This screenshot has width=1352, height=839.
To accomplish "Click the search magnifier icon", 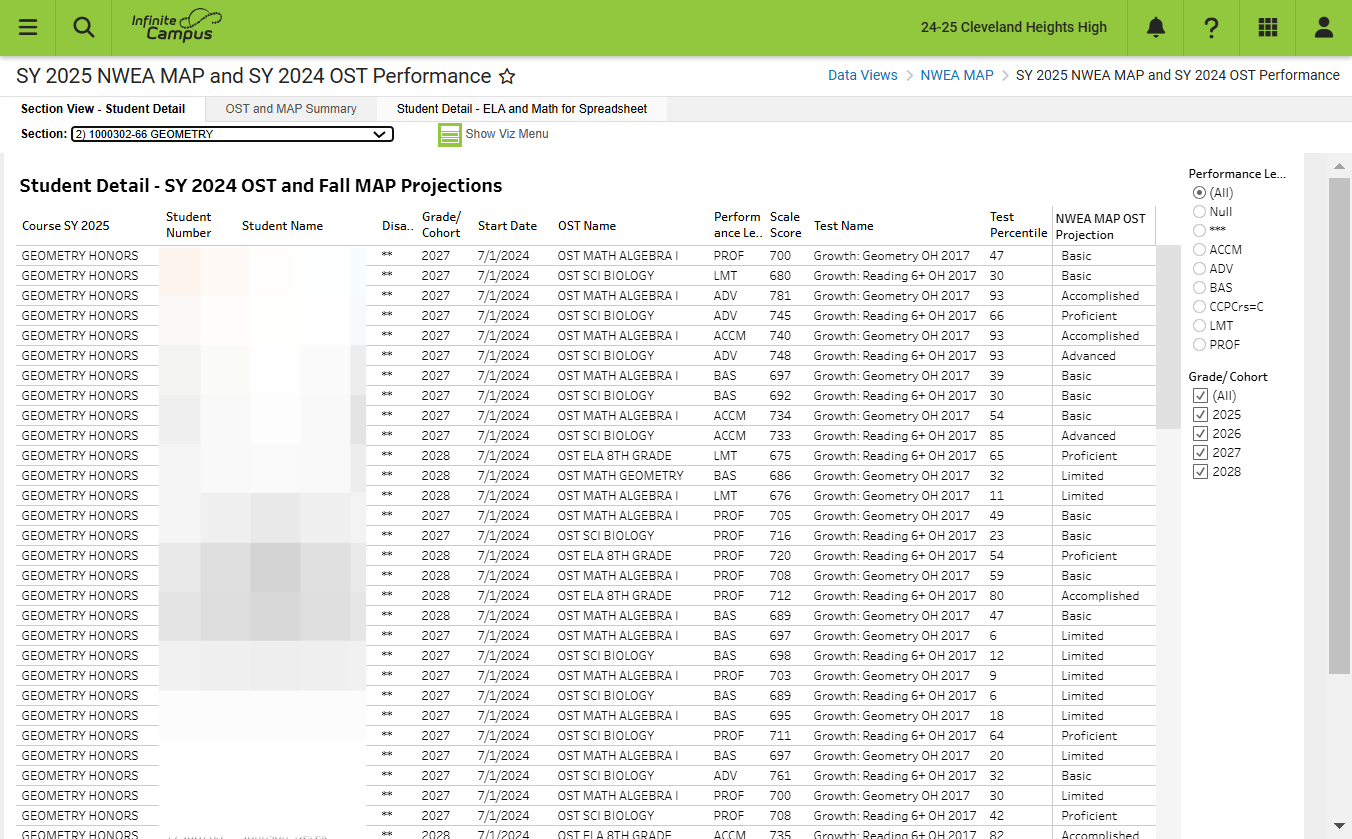I will point(84,27).
